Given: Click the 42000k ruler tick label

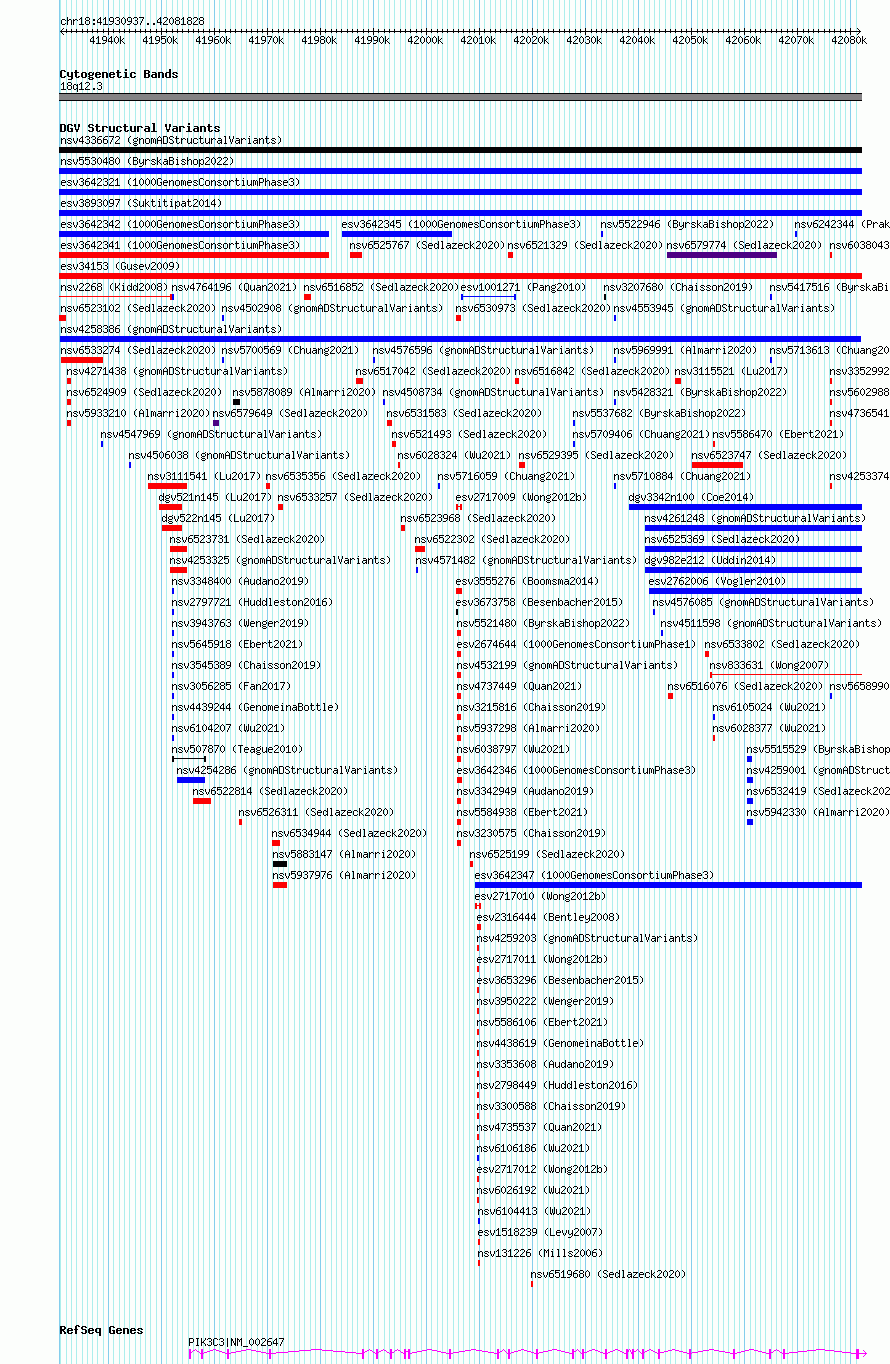Looking at the screenshot, I should click(x=425, y=40).
